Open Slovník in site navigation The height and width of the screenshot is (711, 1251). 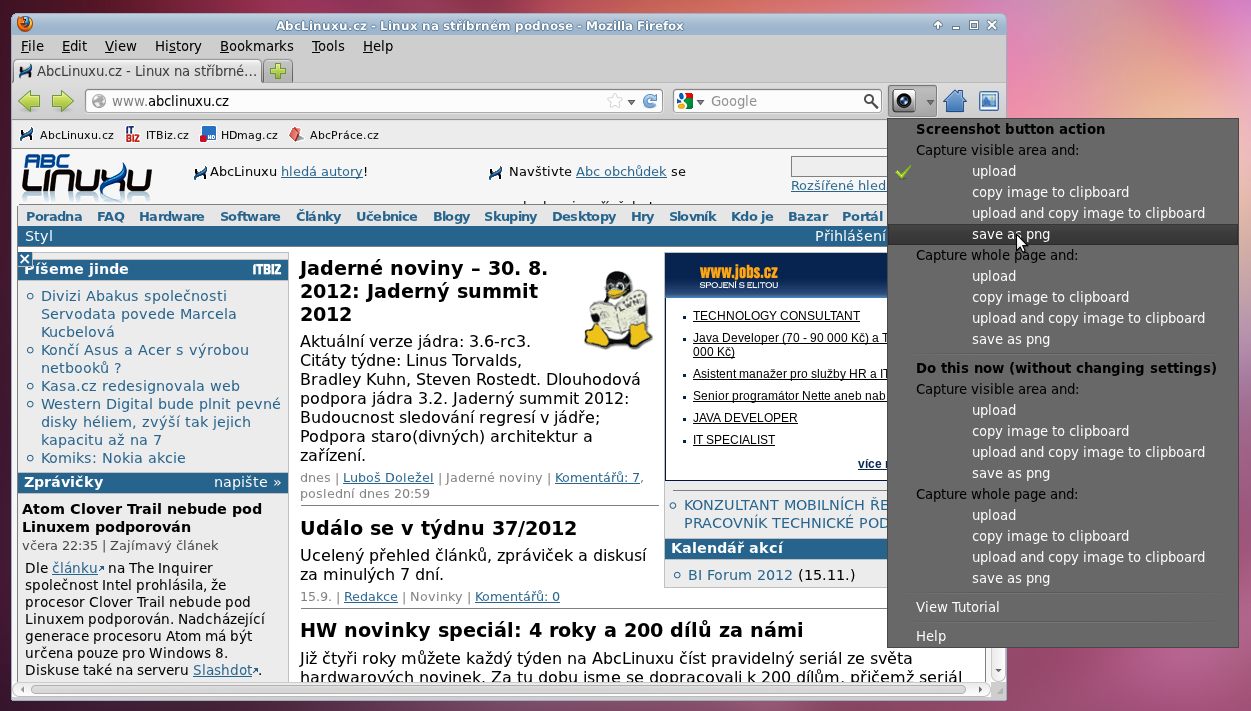point(692,217)
